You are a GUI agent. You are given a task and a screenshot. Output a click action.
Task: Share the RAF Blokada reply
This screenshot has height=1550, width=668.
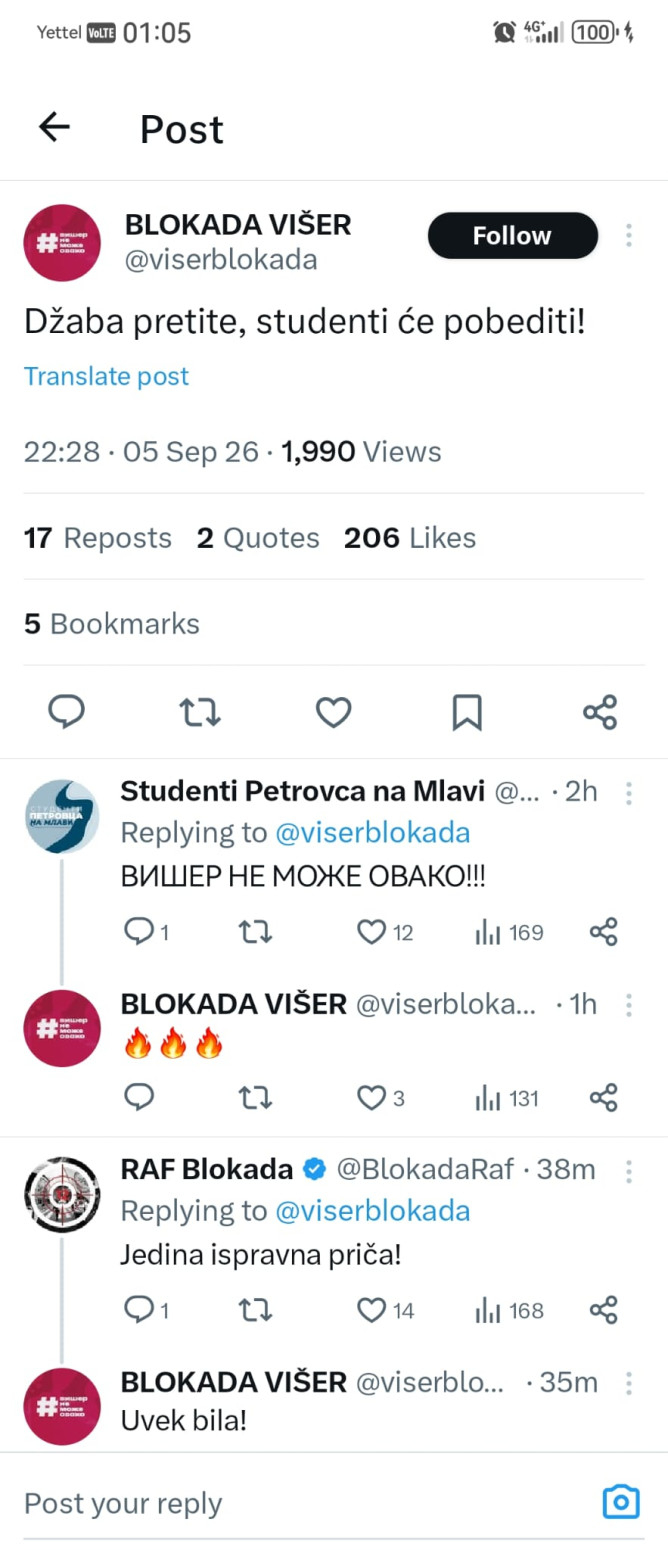click(604, 1310)
